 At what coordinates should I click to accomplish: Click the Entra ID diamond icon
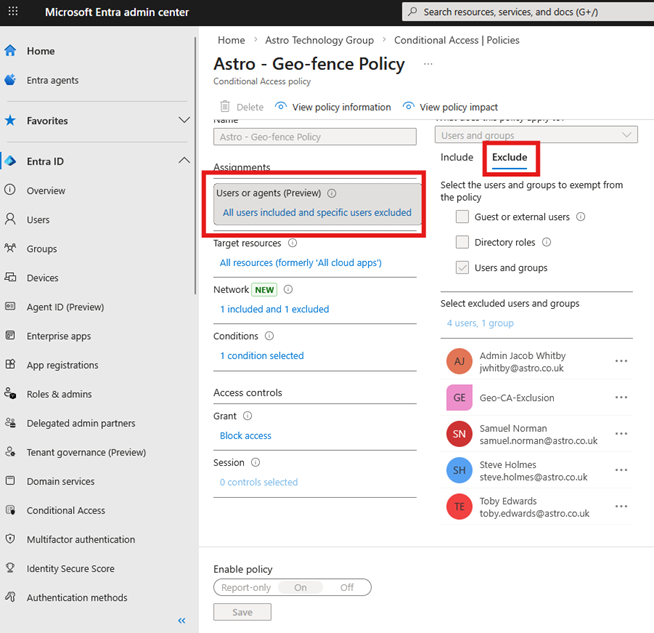coord(10,161)
